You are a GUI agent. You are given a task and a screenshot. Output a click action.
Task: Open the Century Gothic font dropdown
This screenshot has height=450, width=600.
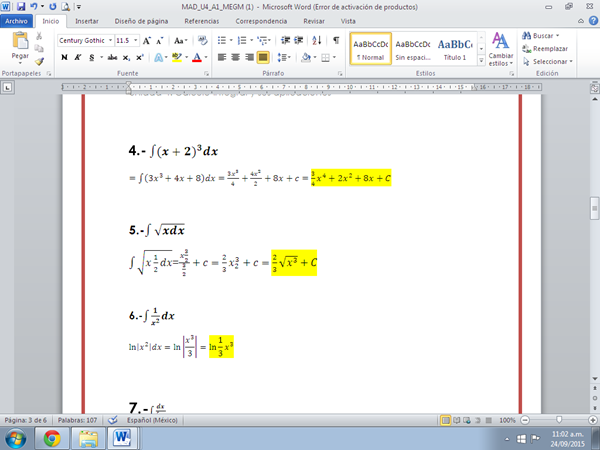tap(110, 40)
